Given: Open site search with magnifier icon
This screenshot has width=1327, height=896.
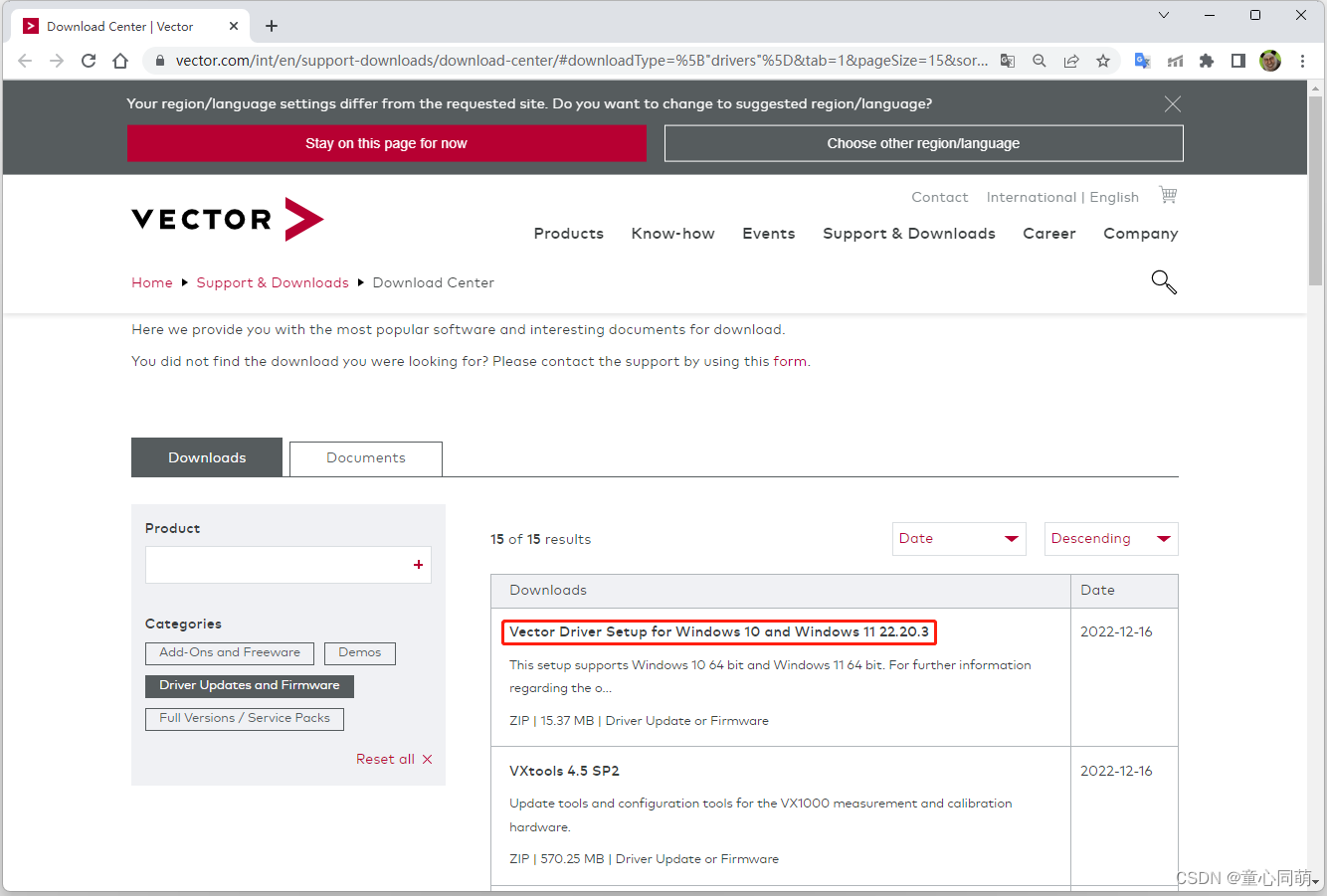Looking at the screenshot, I should click(x=1164, y=282).
